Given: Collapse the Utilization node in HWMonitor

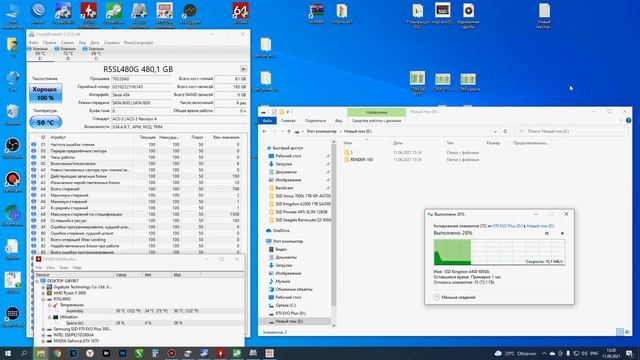Looking at the screenshot, I should coord(49,317).
